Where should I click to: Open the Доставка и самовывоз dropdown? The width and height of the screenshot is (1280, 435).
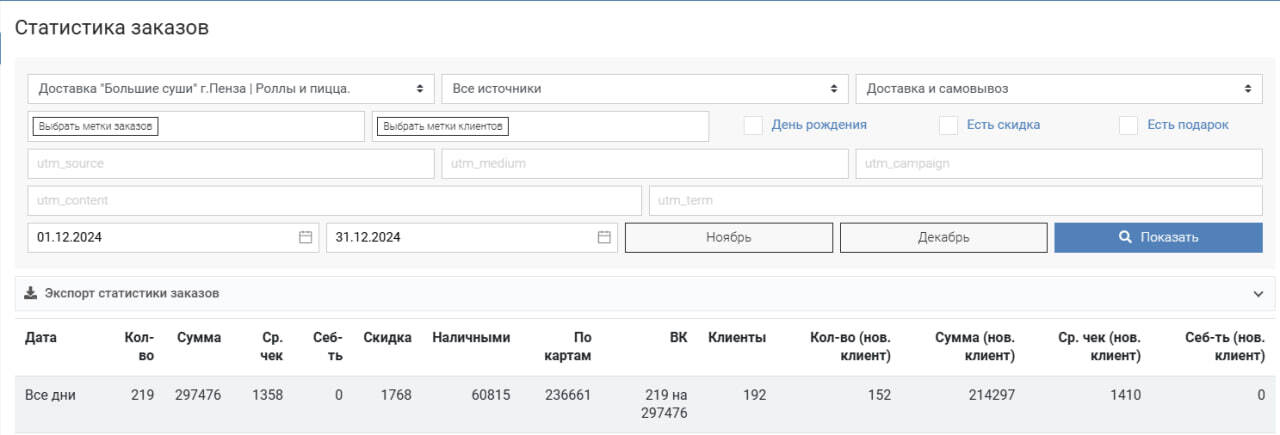(1059, 88)
